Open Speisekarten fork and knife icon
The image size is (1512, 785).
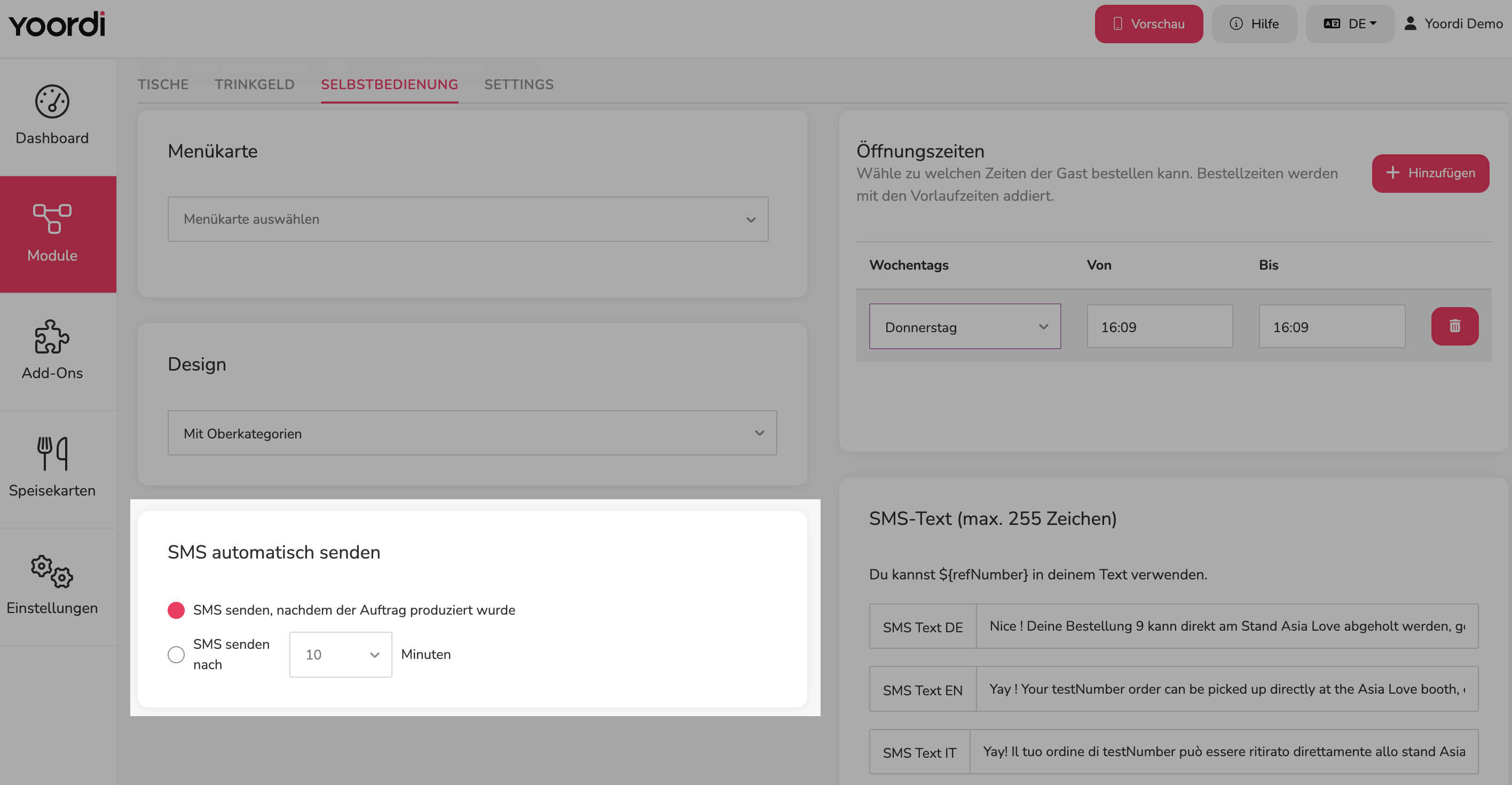pos(52,453)
